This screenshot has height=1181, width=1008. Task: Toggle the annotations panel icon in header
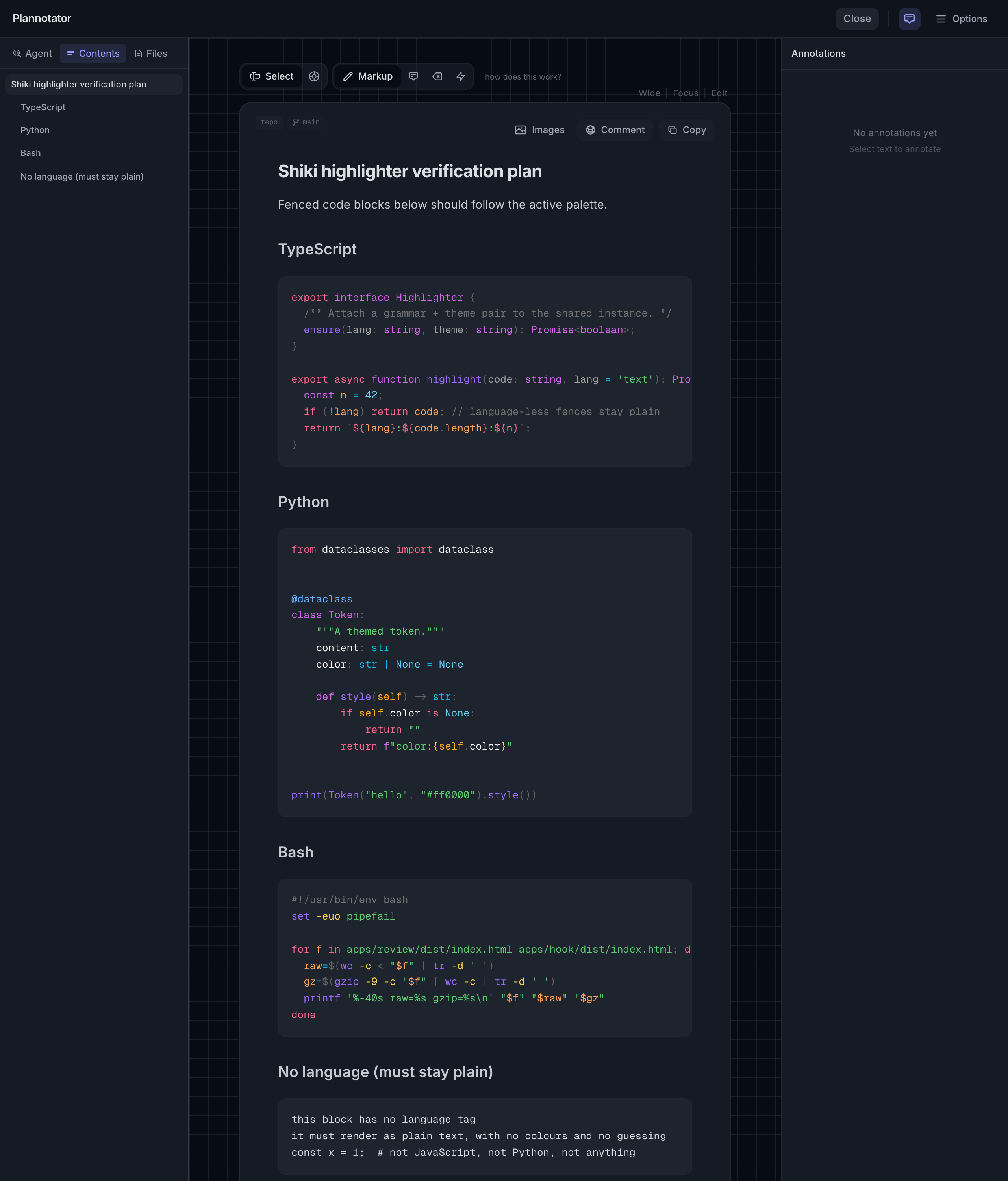pos(910,19)
